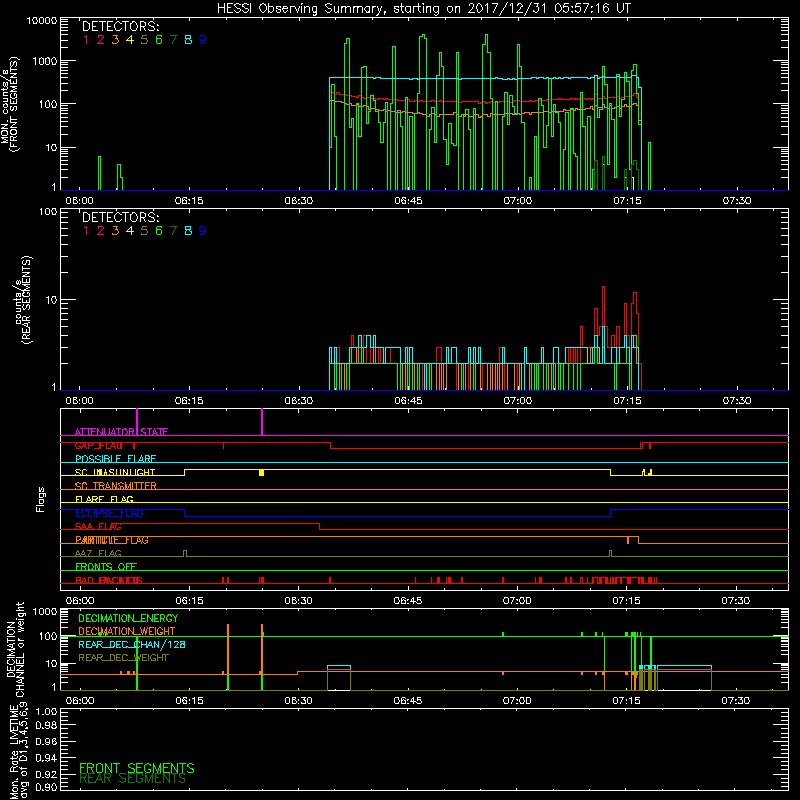Select blue detector 9 in front-segments legend
The width and height of the screenshot is (800, 800).
[203, 40]
